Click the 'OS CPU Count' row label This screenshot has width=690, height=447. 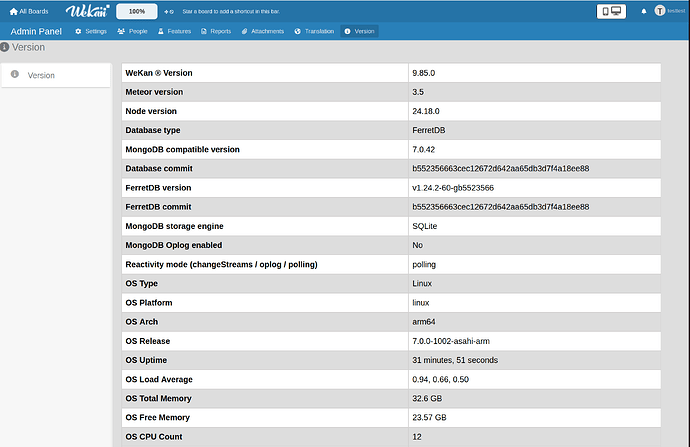154,436
